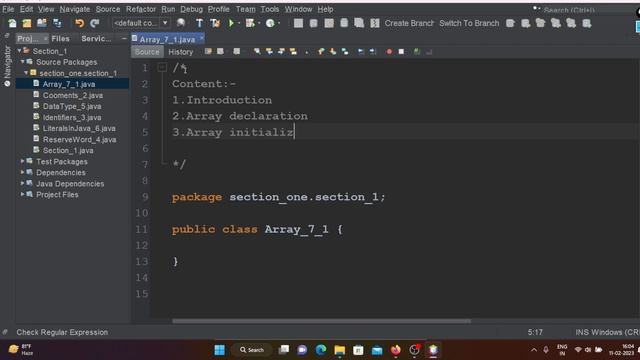Select Cooments_2.java in the project tree

click(73, 95)
